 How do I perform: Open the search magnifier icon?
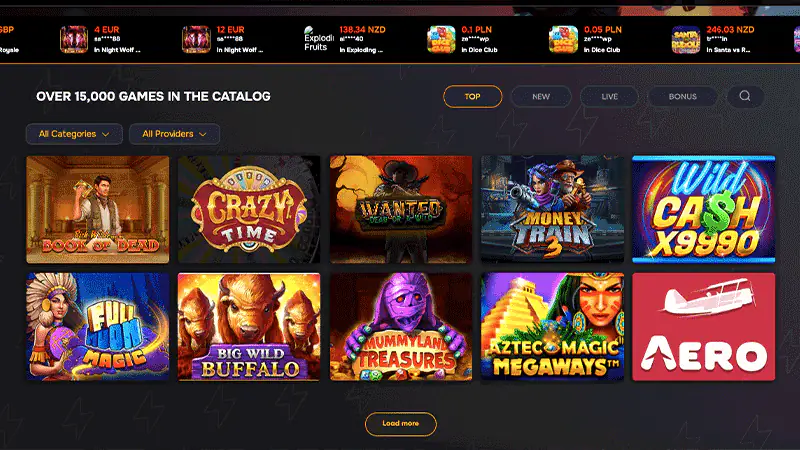745,96
